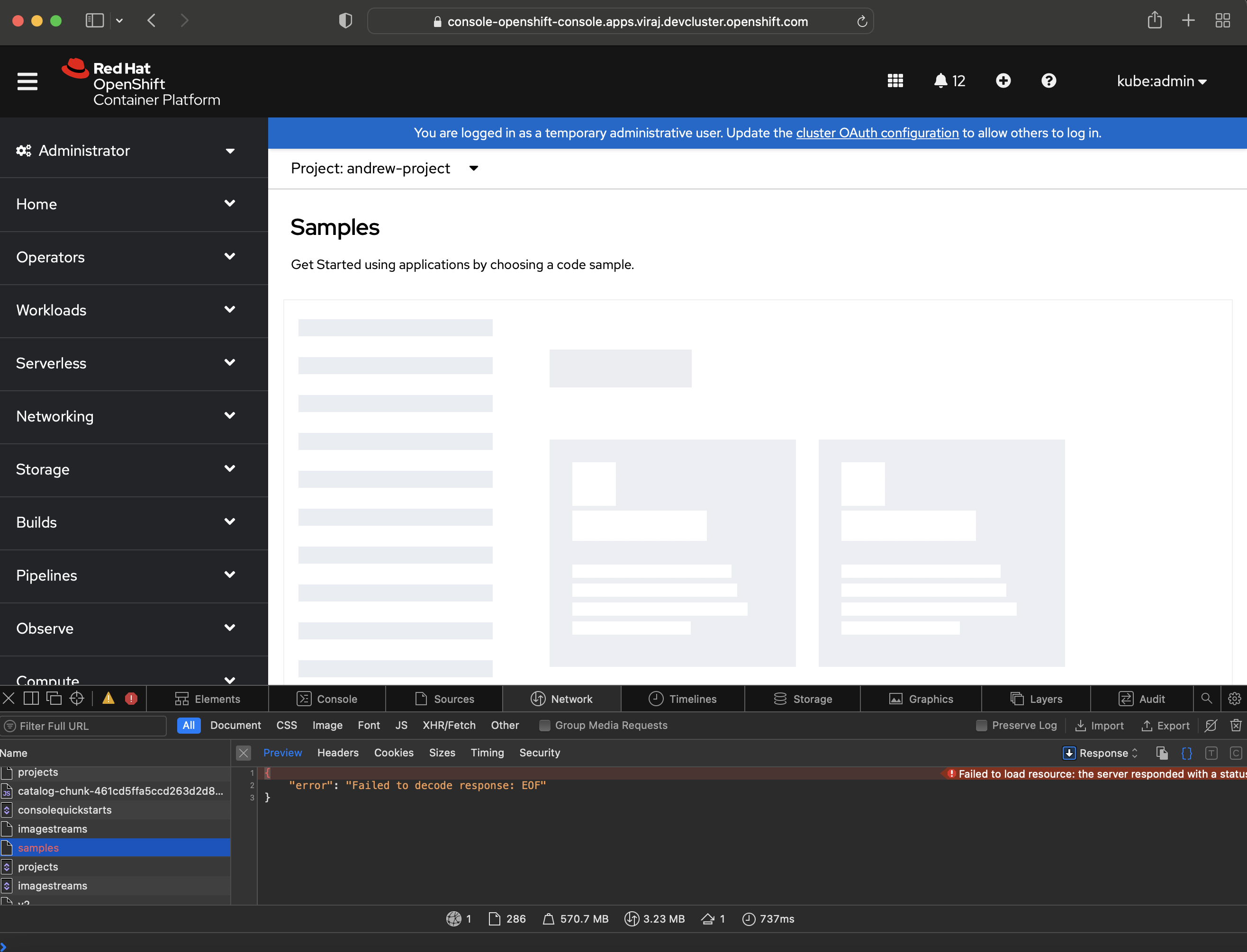Toggle the hamburger navigation menu

coord(27,81)
